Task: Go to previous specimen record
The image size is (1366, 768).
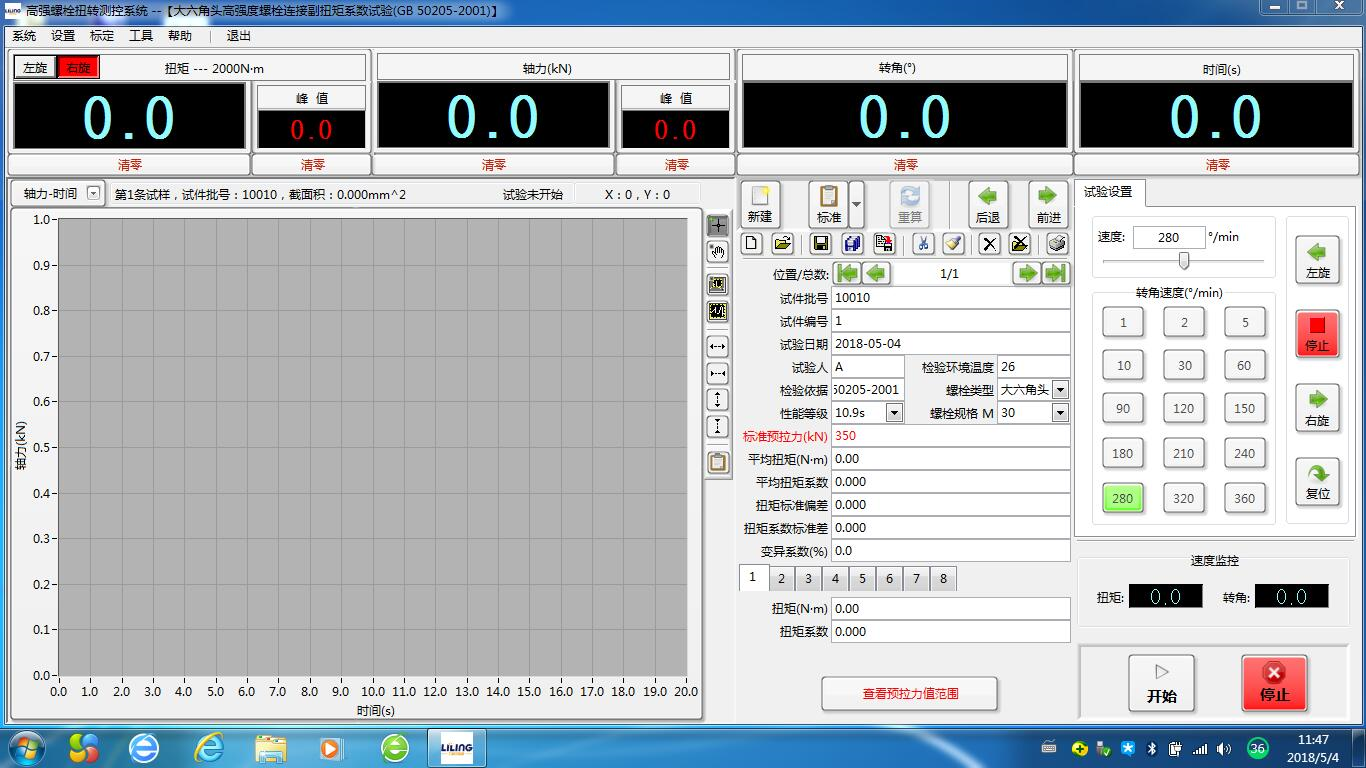Action: pos(876,273)
